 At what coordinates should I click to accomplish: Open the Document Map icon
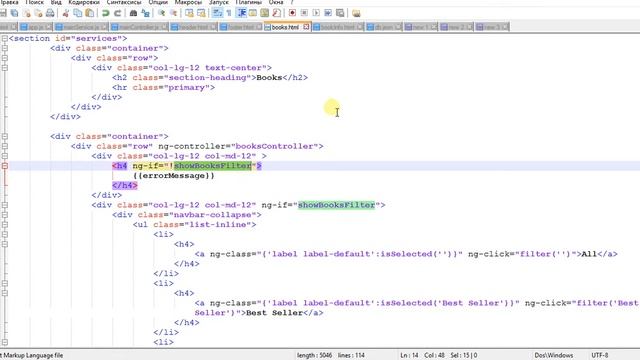click(264, 13)
